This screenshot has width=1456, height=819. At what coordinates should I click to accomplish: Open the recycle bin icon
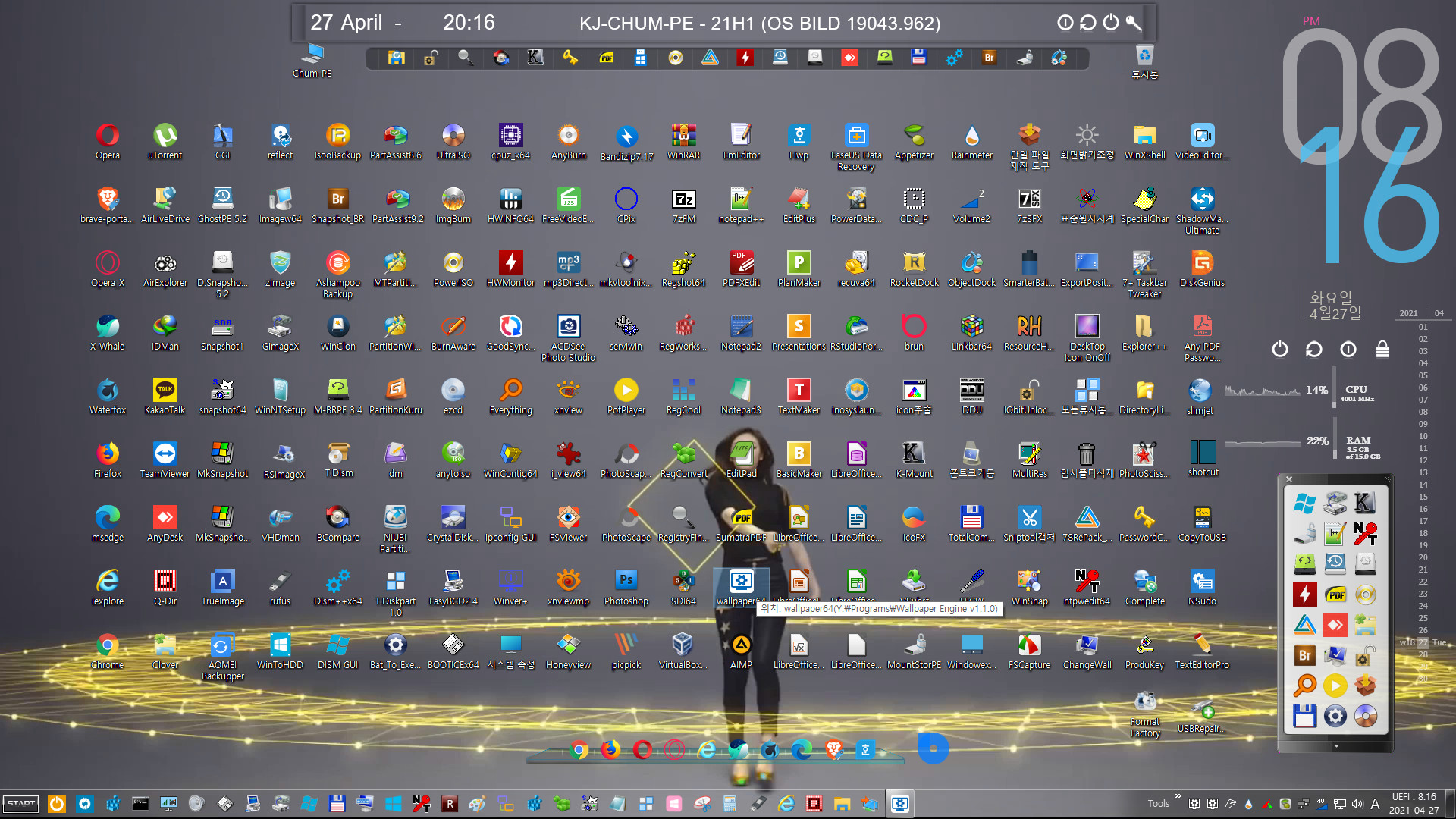(x=1144, y=61)
